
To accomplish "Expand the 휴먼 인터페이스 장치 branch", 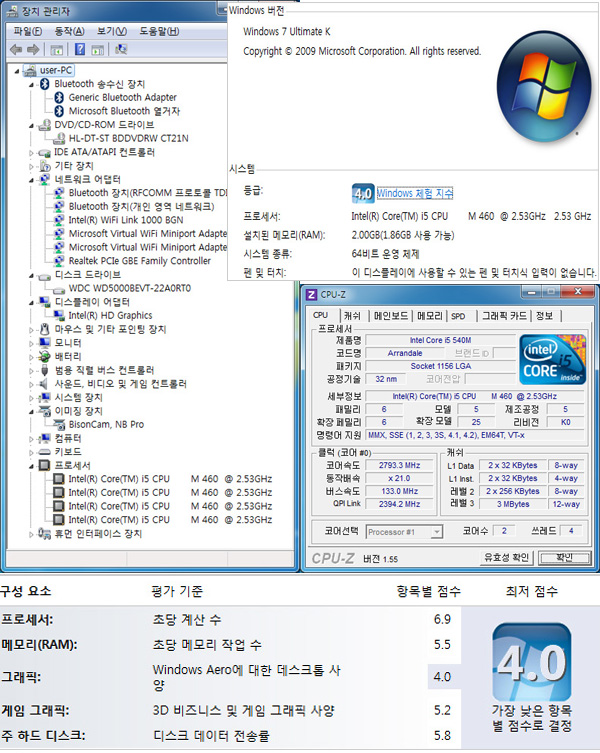I will (31, 534).
